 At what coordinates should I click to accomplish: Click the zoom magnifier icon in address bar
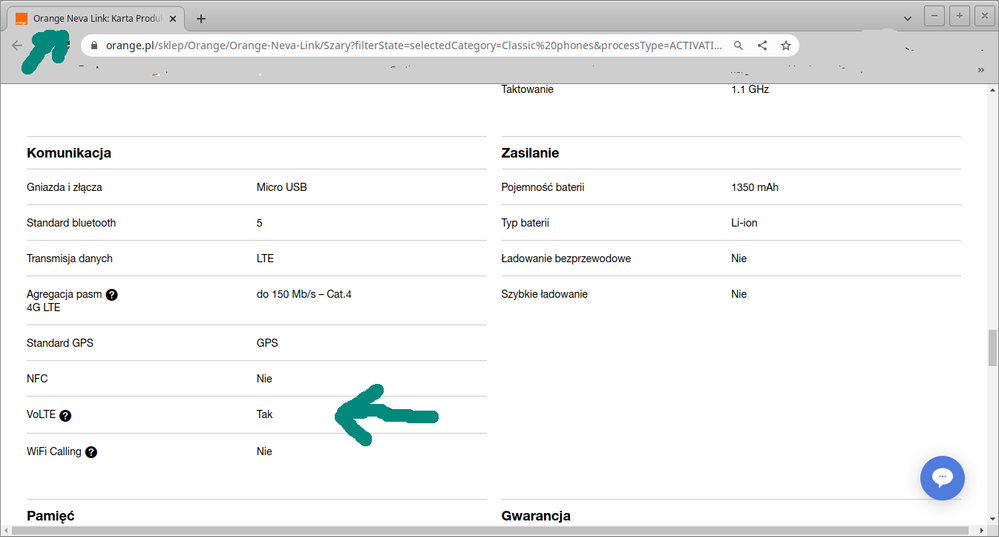tap(738, 46)
